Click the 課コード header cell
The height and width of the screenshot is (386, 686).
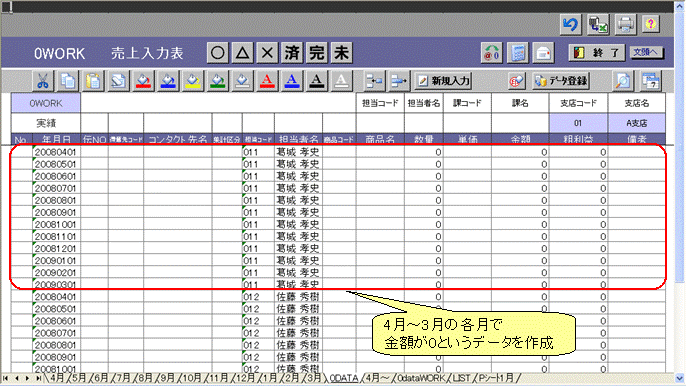click(x=467, y=103)
